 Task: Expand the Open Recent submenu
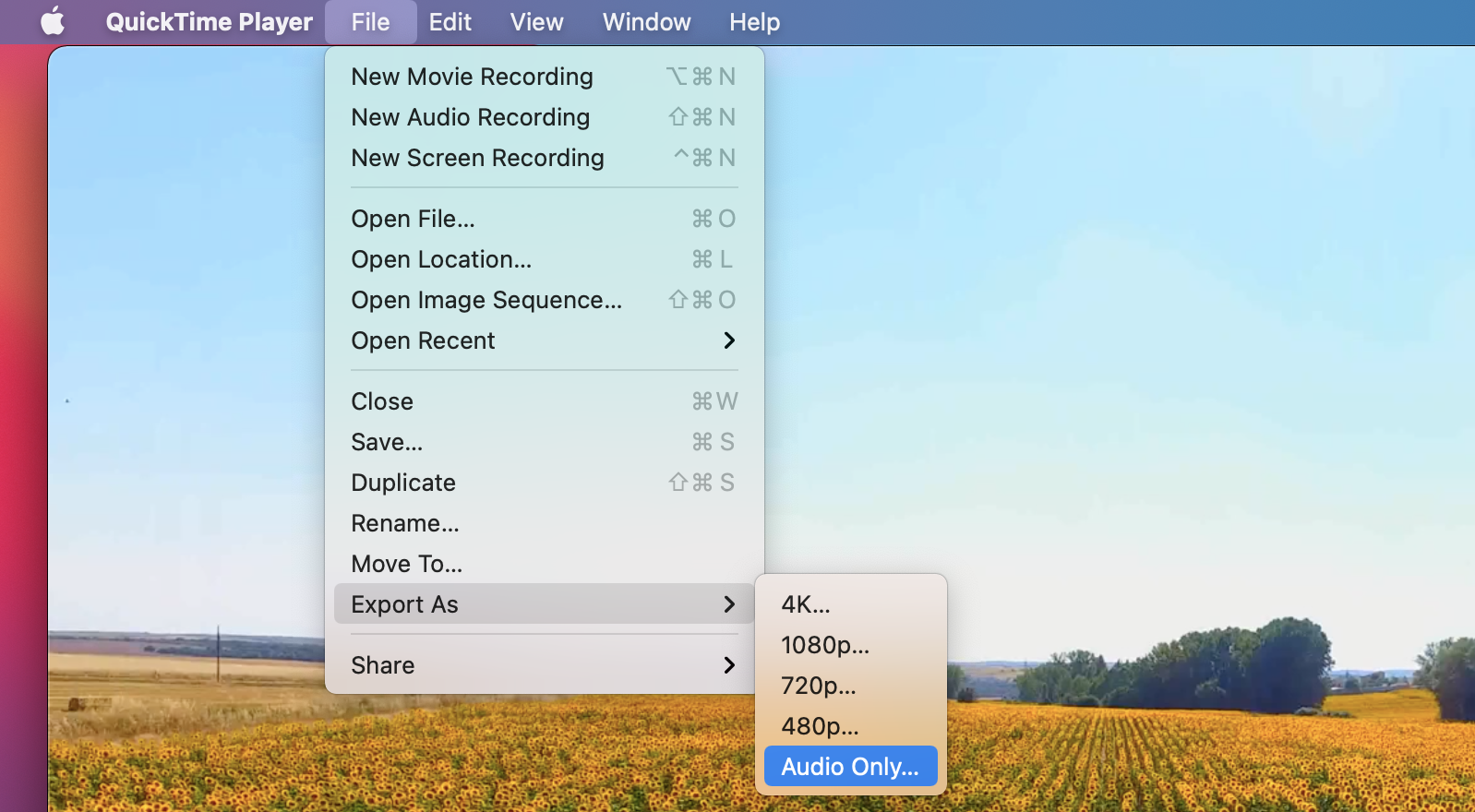pos(544,340)
